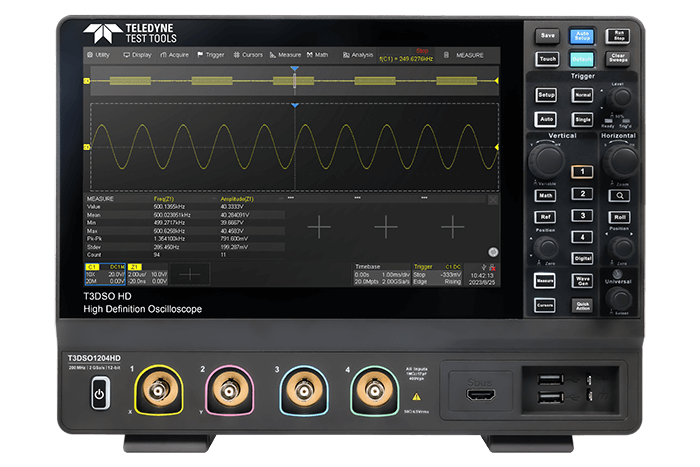Viewport: 700px width, 467px height.
Task: Open the Utility menu
Action: 98,55
